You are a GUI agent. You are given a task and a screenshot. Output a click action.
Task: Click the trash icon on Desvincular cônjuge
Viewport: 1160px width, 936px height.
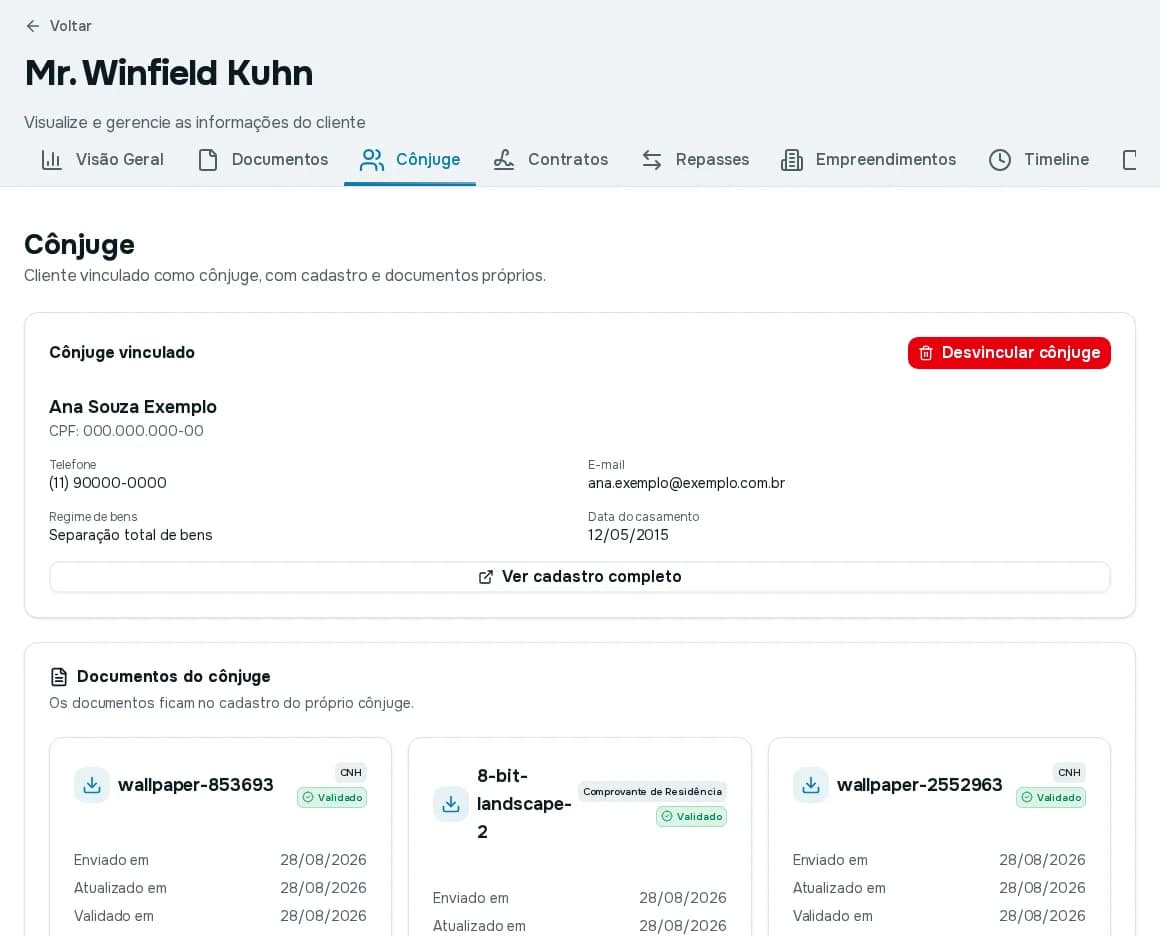(x=925, y=353)
